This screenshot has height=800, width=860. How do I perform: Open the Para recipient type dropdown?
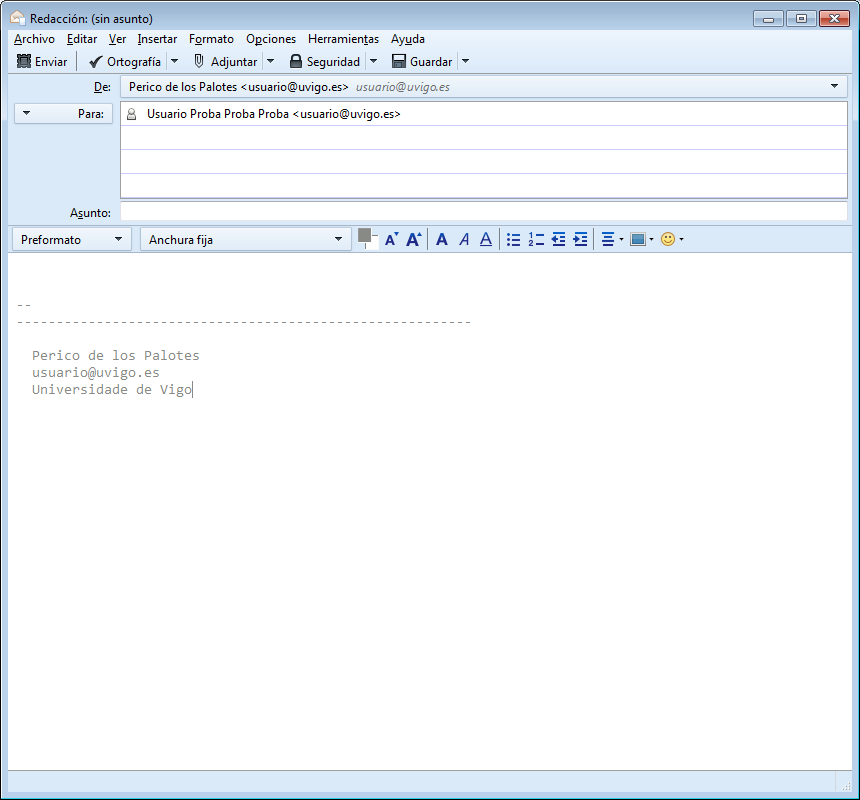click(x=64, y=114)
